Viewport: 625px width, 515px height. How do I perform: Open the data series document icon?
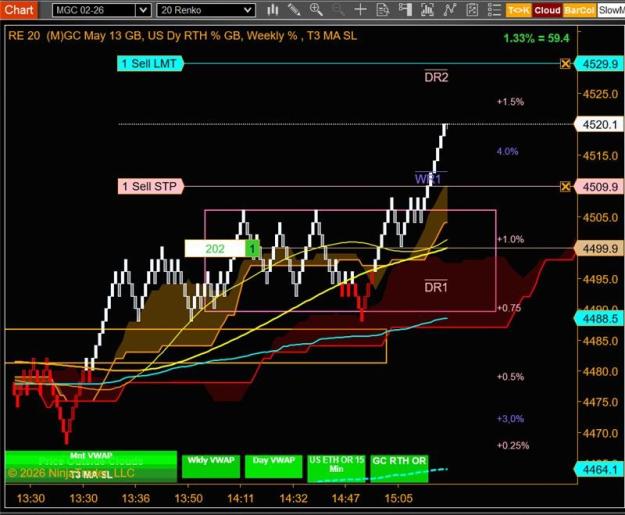(x=383, y=10)
